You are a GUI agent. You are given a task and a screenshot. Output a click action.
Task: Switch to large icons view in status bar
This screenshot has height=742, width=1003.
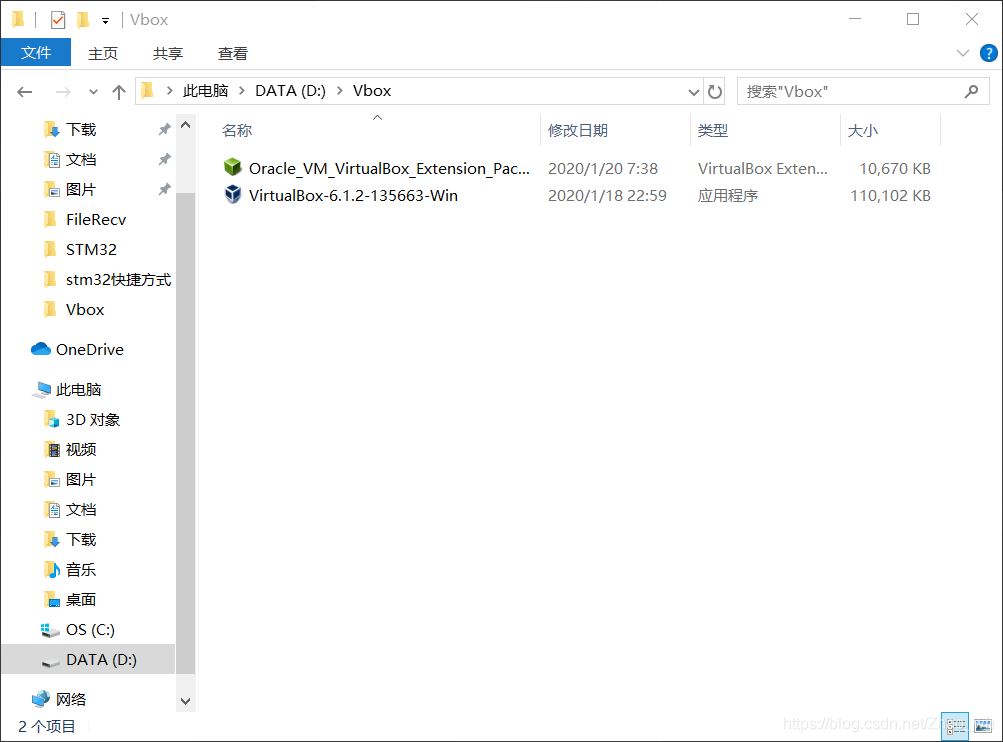pos(983,726)
